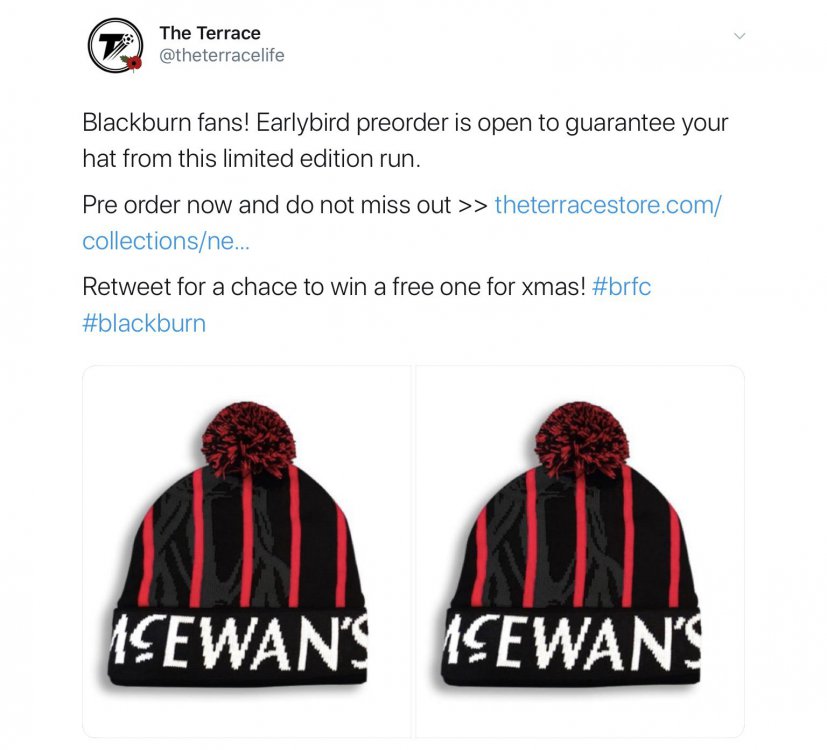Follow the theterracestore.com link
Viewport: 827px width, 750px height.
point(608,205)
